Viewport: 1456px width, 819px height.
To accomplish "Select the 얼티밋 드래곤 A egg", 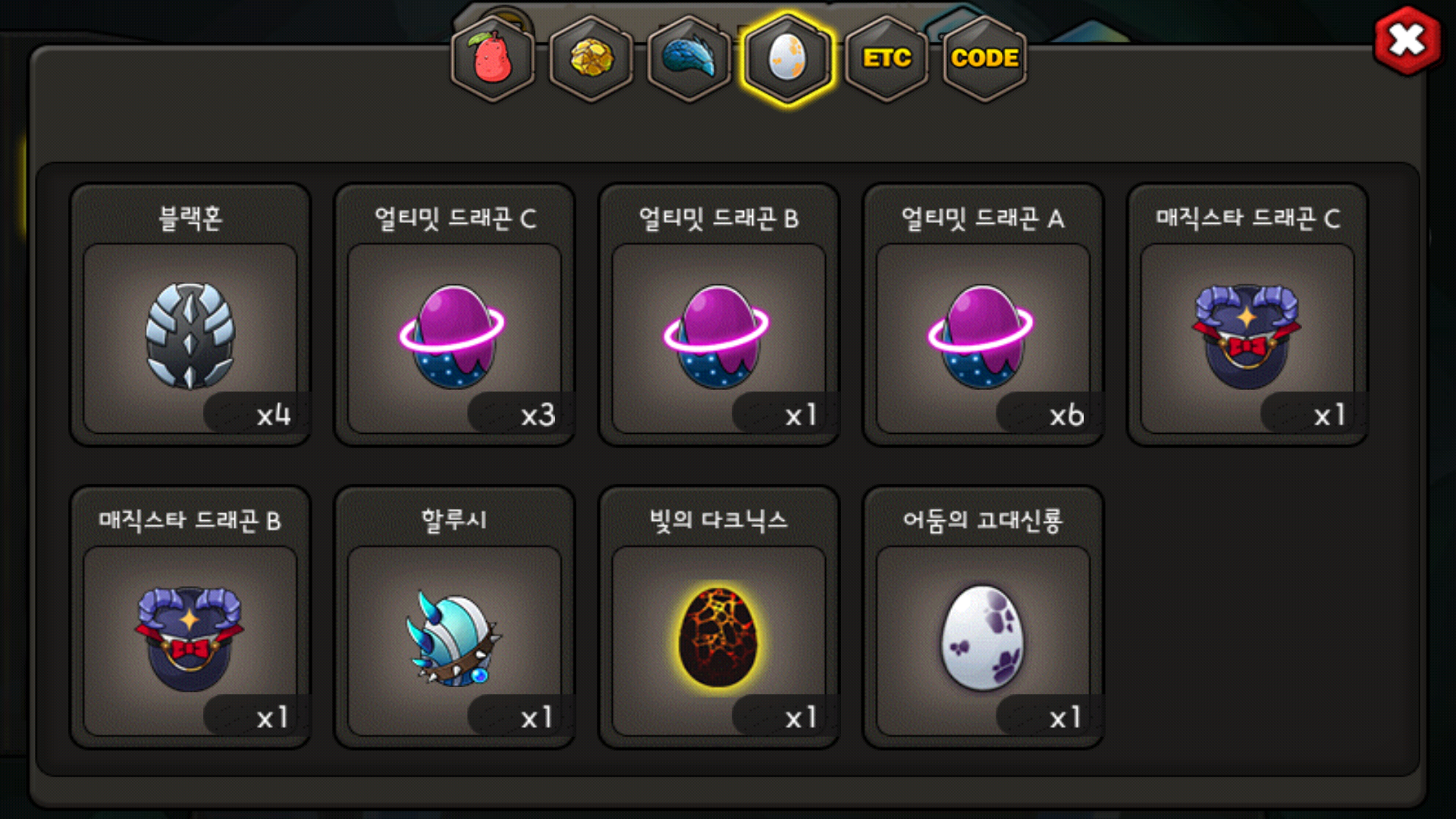I will tap(981, 336).
